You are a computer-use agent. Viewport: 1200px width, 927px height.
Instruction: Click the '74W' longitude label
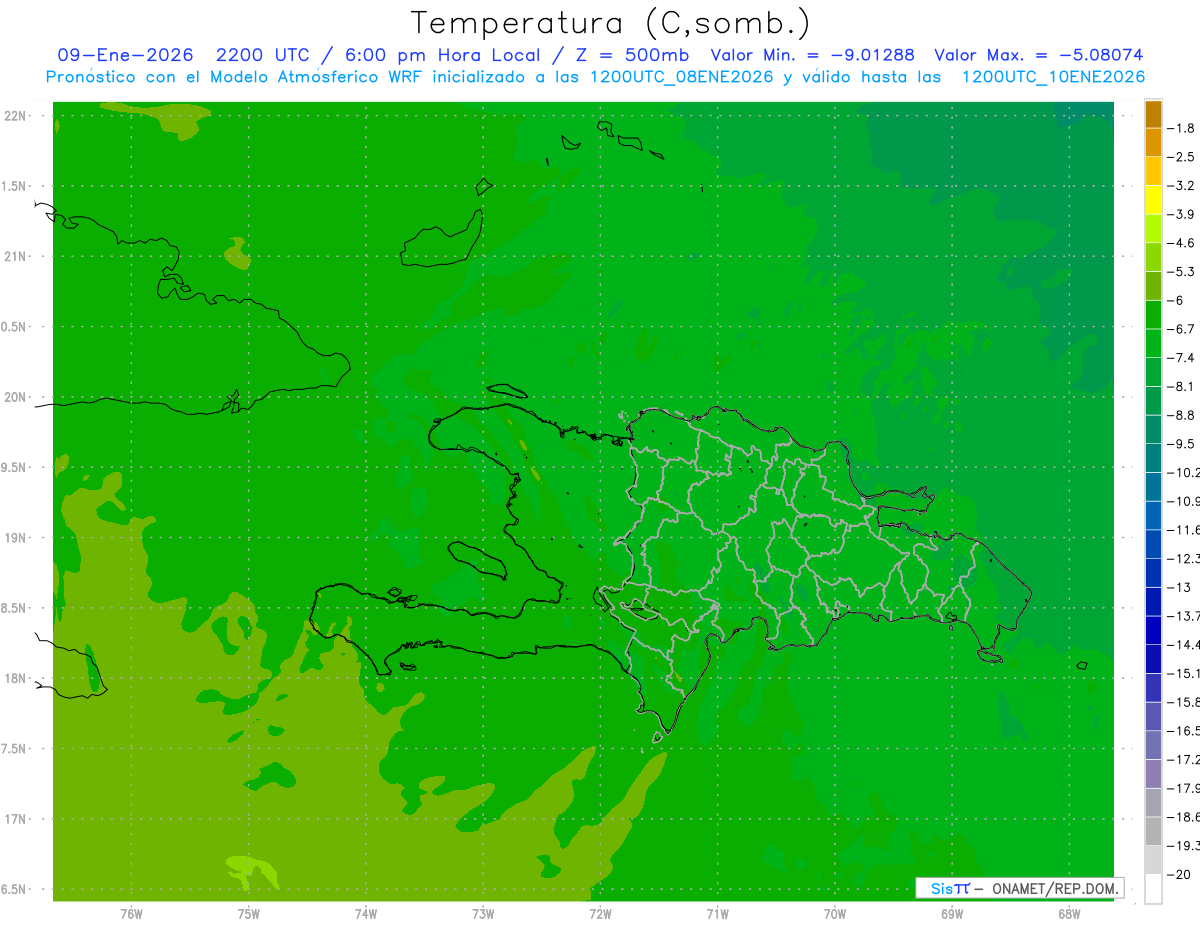click(366, 914)
